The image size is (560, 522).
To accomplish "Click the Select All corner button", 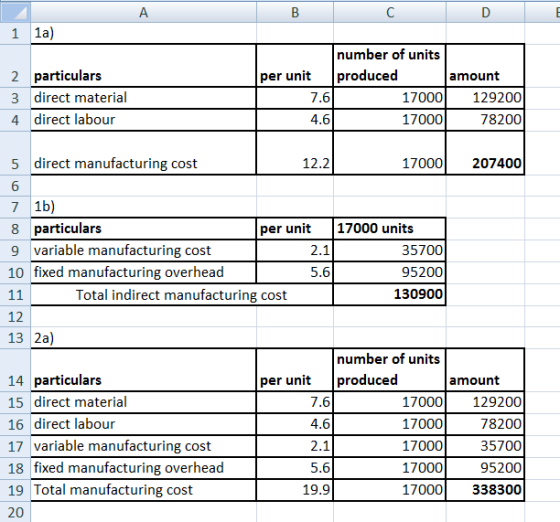I will coord(15,12).
